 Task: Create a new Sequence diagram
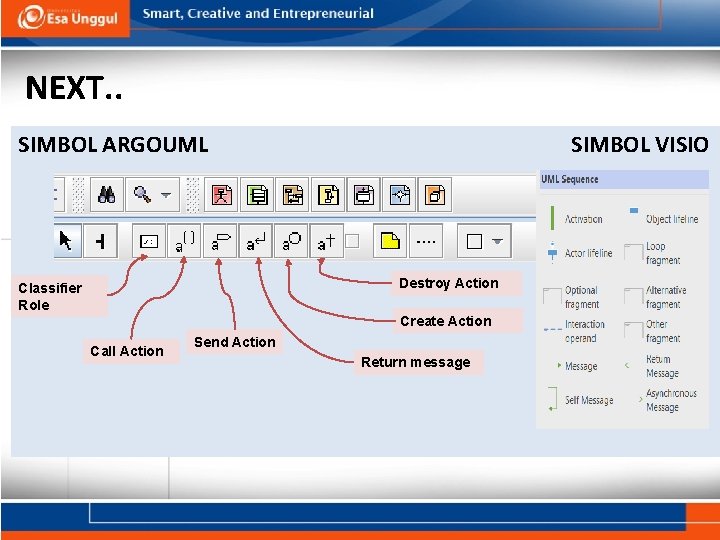point(292,195)
